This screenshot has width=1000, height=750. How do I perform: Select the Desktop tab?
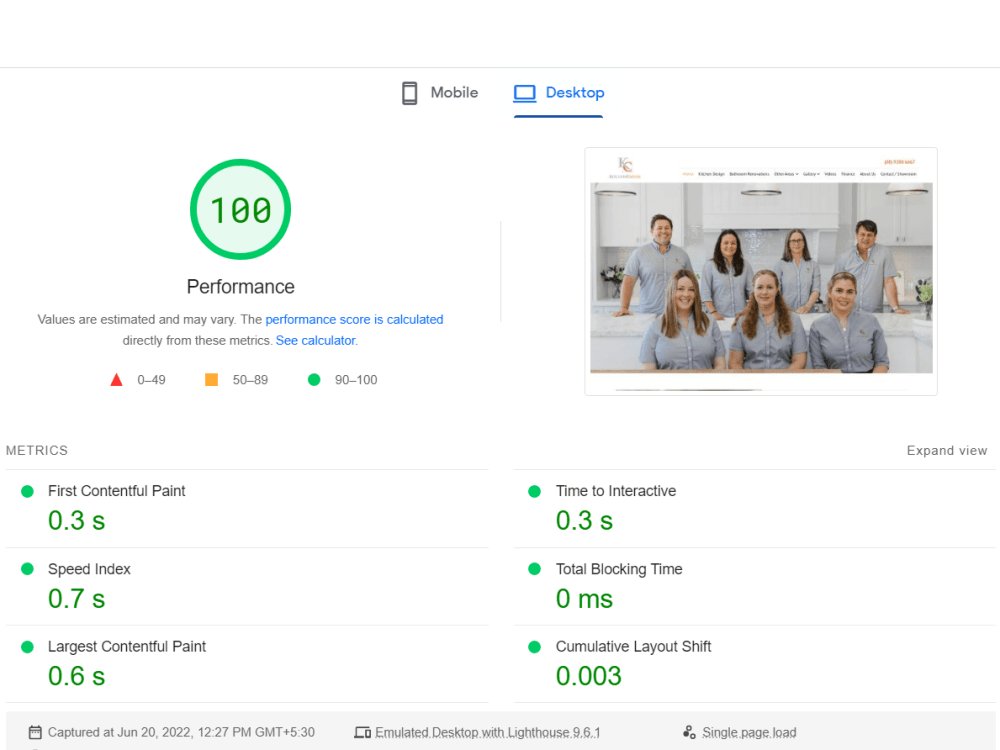(x=559, y=93)
